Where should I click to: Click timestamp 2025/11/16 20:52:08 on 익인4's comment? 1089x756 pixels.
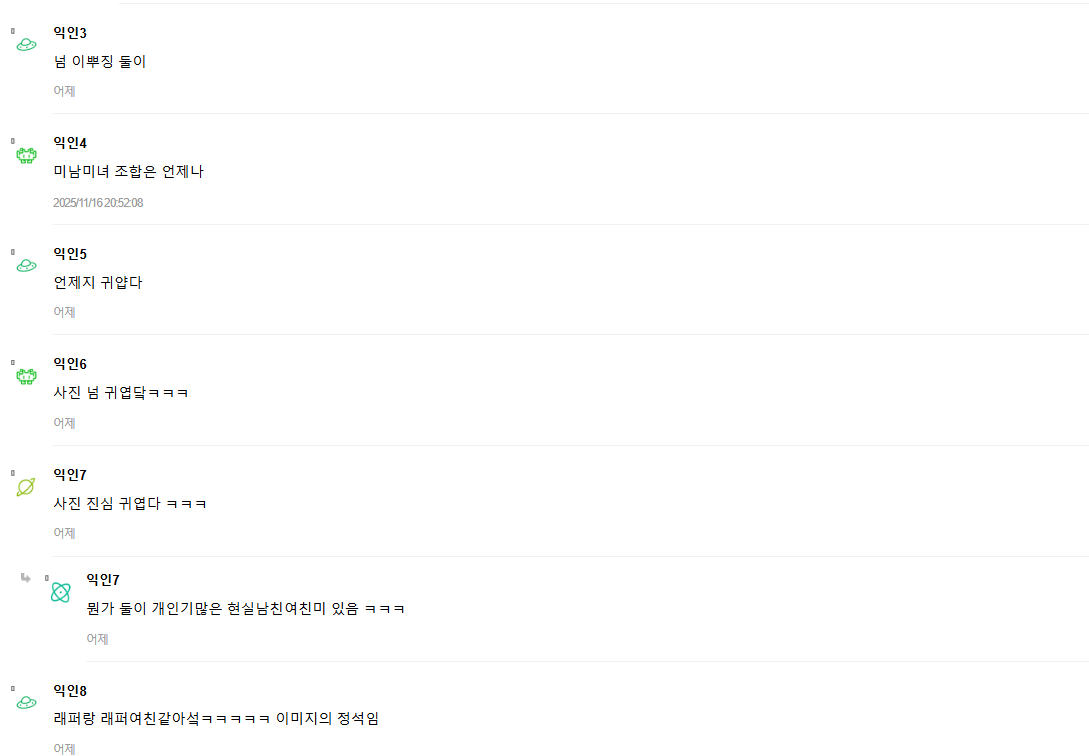[x=98, y=203]
